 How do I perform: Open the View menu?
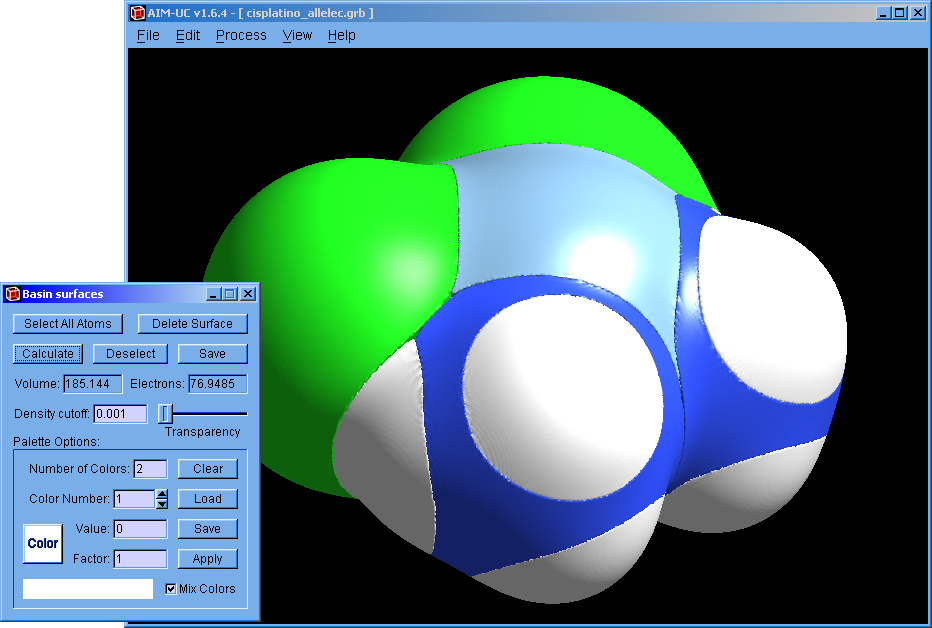(297, 35)
